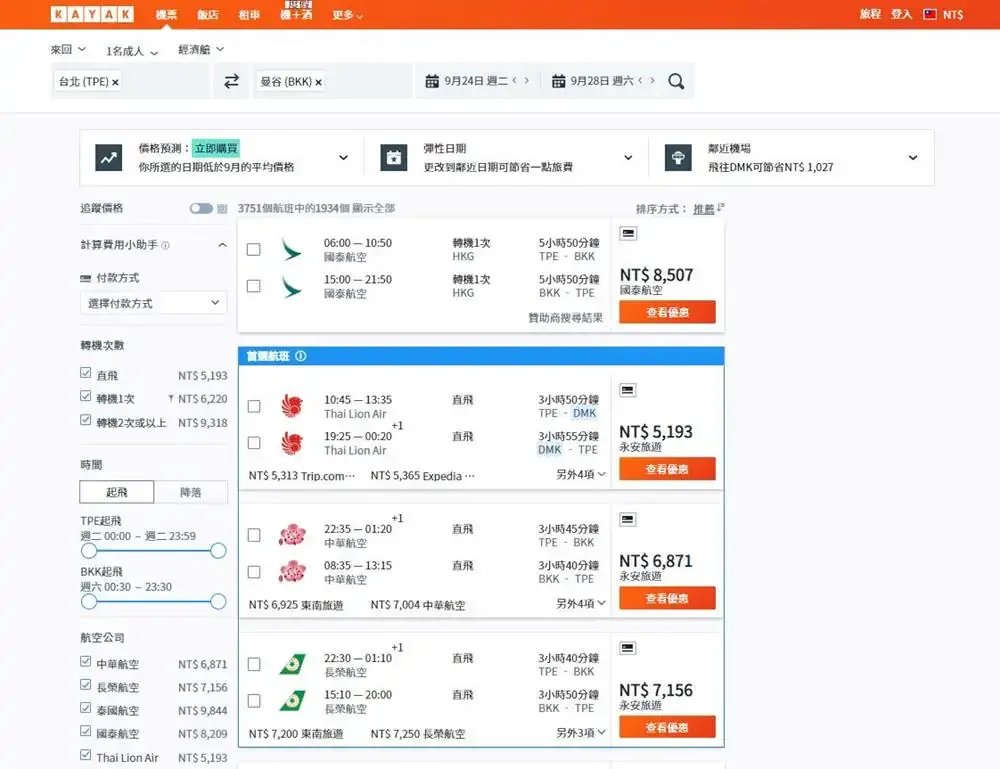This screenshot has width=1000, height=769.
Task: Click the 顯示全部 link
Action: click(374, 208)
